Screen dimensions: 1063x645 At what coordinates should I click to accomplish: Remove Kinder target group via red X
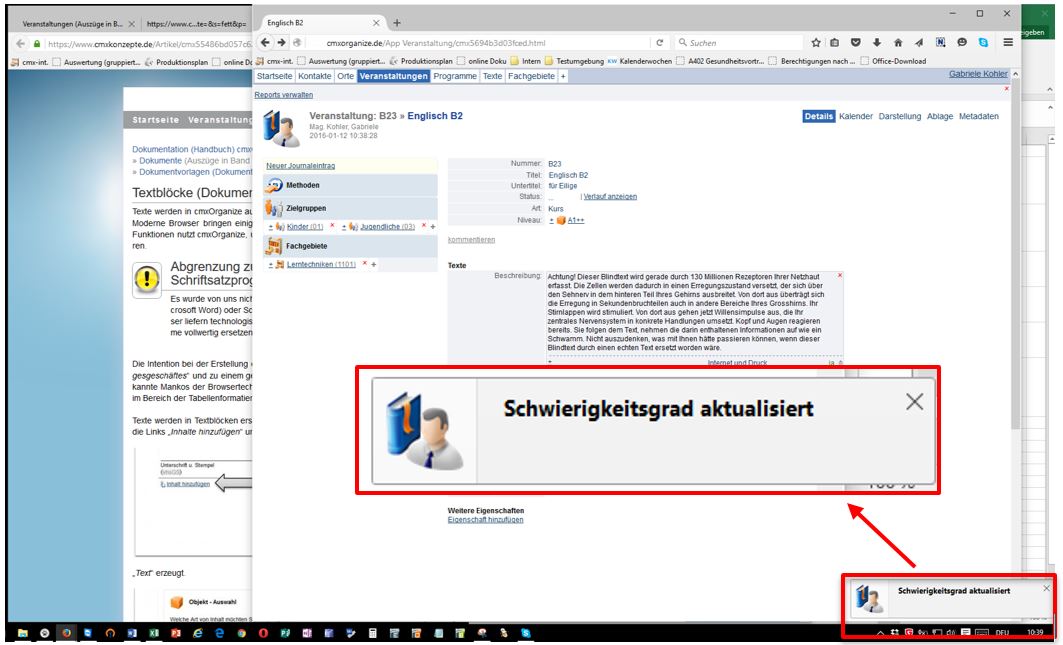(332, 227)
